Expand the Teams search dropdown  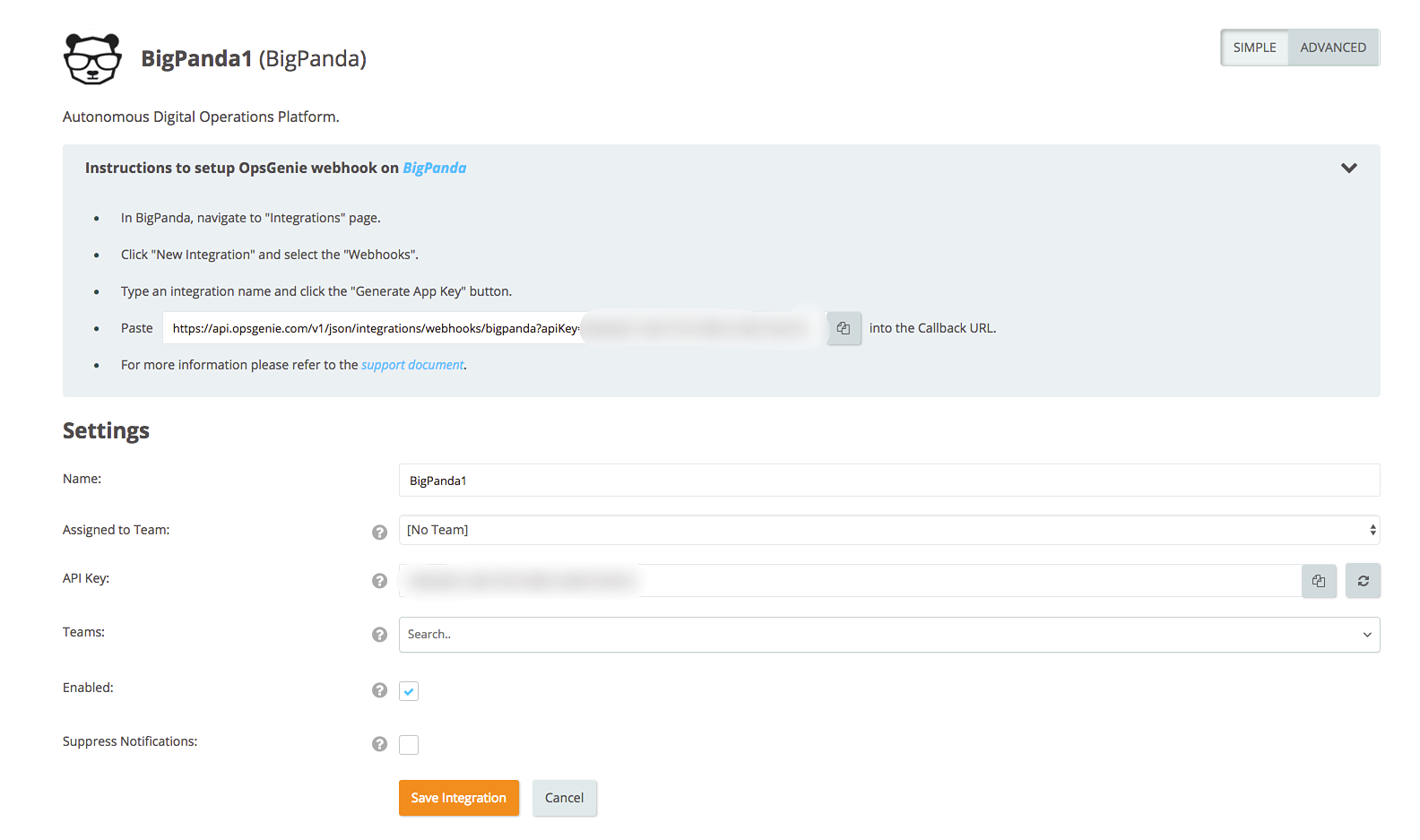(x=889, y=635)
